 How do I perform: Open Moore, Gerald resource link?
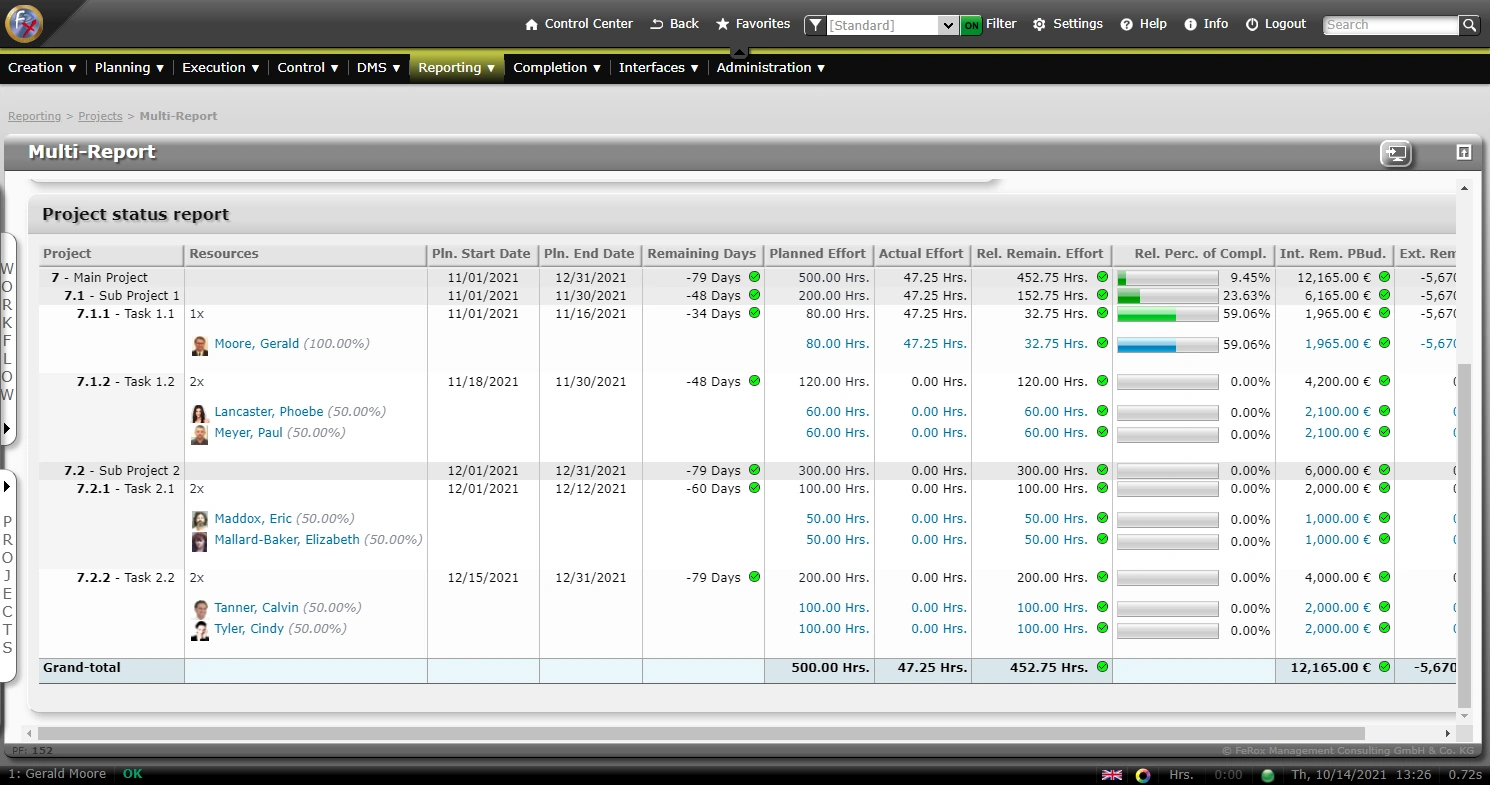point(256,344)
